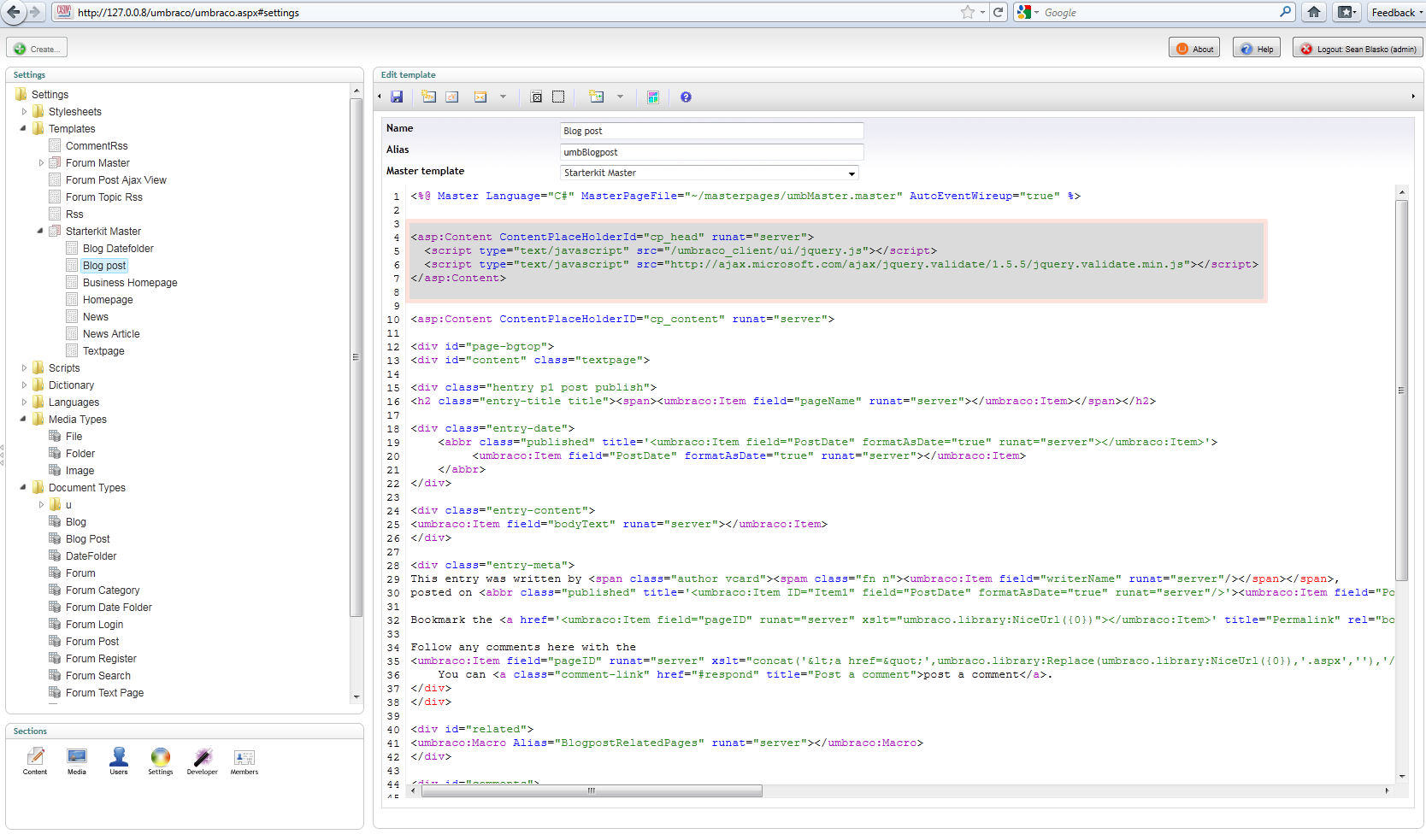This screenshot has width=1426, height=840.
Task: Collapse the Templates folder
Action: pos(24,129)
